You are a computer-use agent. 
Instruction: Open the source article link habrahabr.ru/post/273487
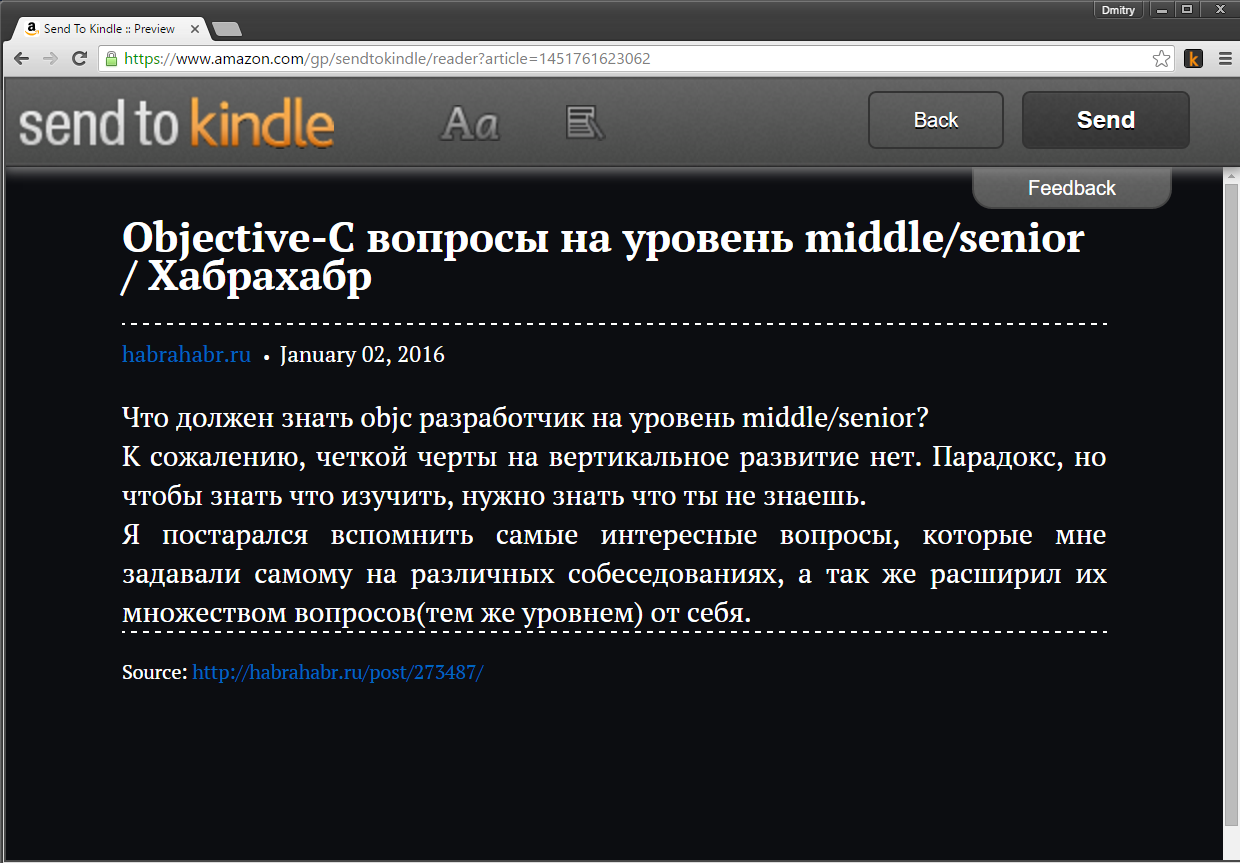click(x=337, y=672)
